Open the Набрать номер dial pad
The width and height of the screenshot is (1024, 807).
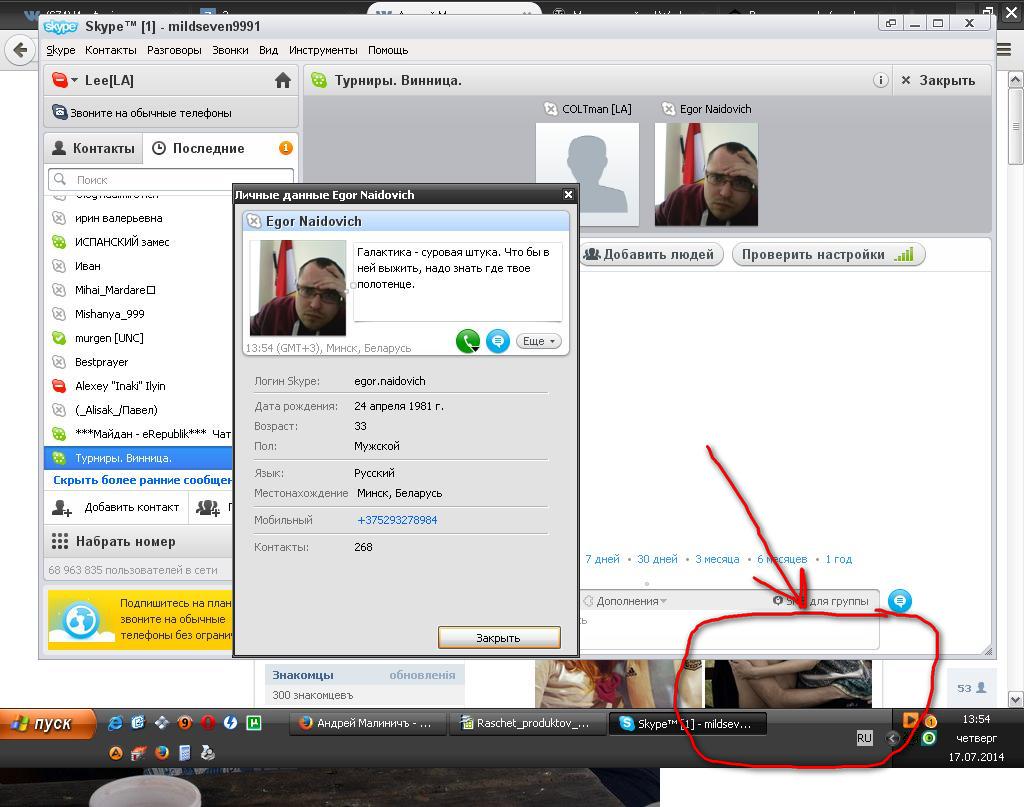pyautogui.click(x=138, y=541)
